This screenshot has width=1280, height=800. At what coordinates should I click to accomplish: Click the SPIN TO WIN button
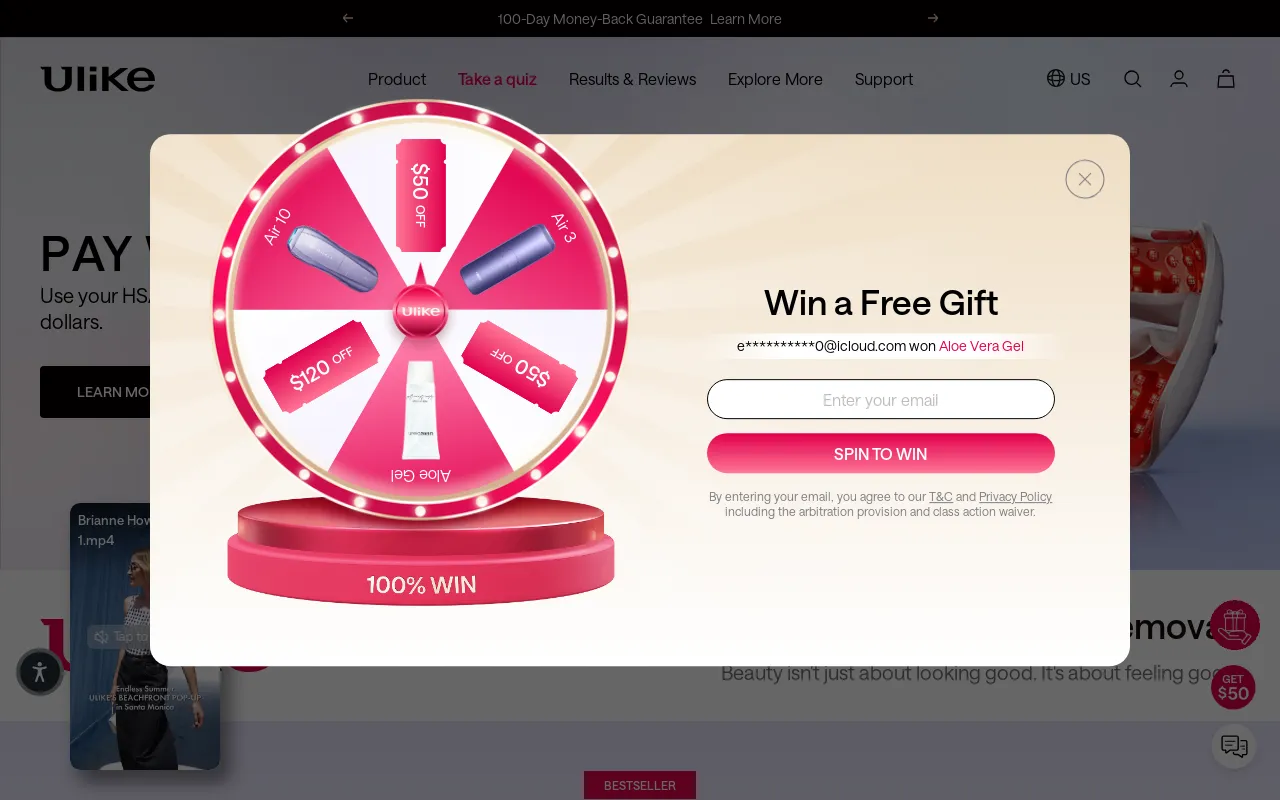[881, 453]
